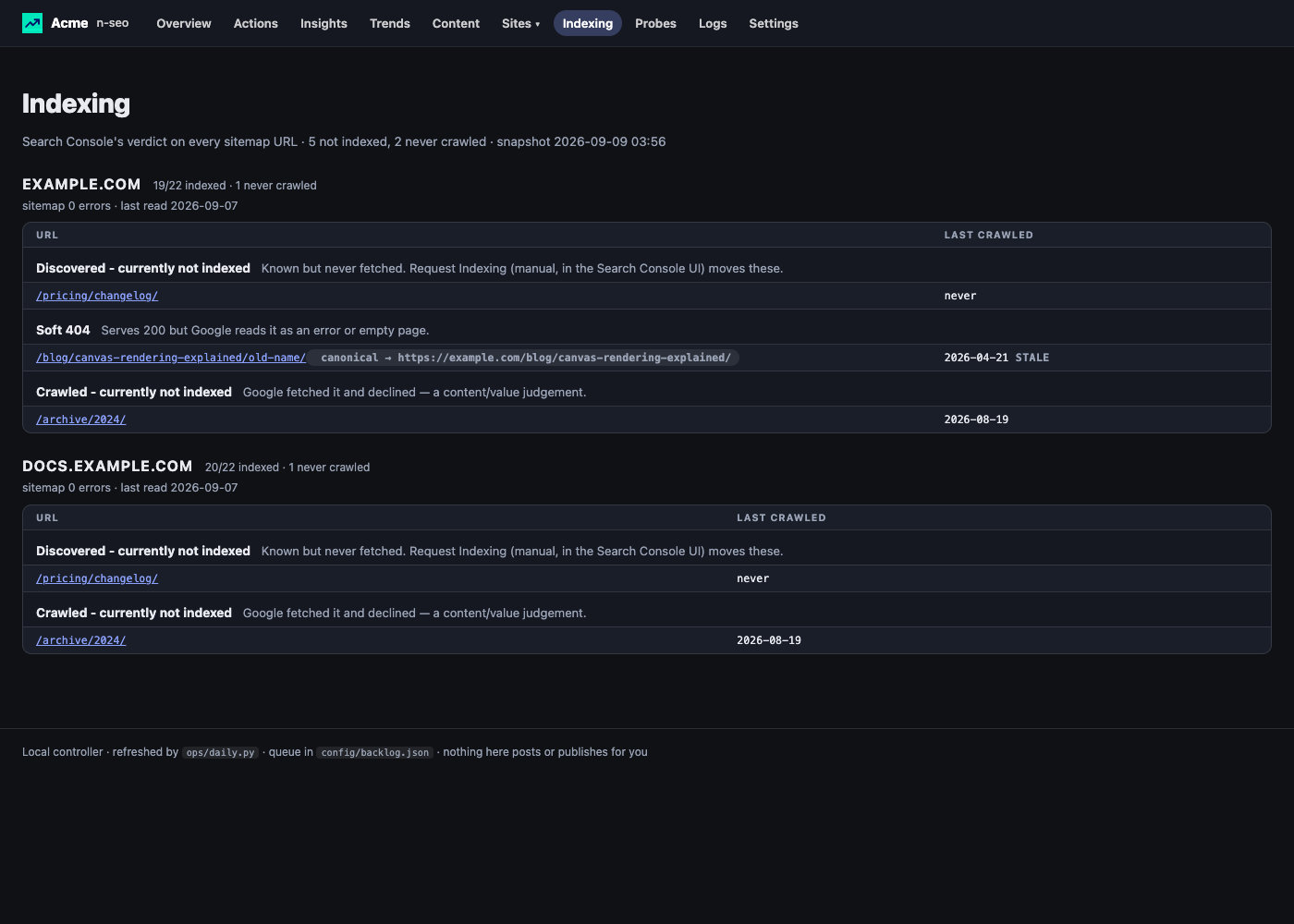Open /archive/2024/ link under DOCS.EXAMPLE.COM
This screenshot has height=924, width=1294.
click(x=81, y=640)
